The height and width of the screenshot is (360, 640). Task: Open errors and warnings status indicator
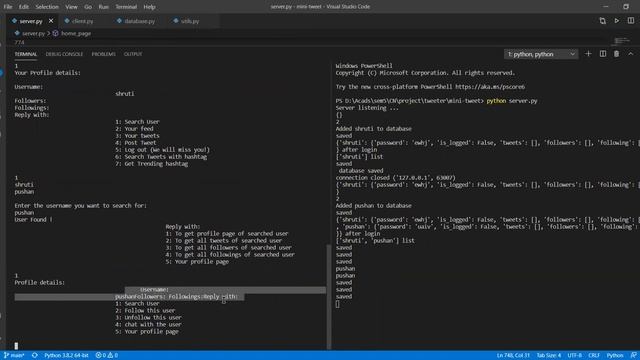coord(107,355)
